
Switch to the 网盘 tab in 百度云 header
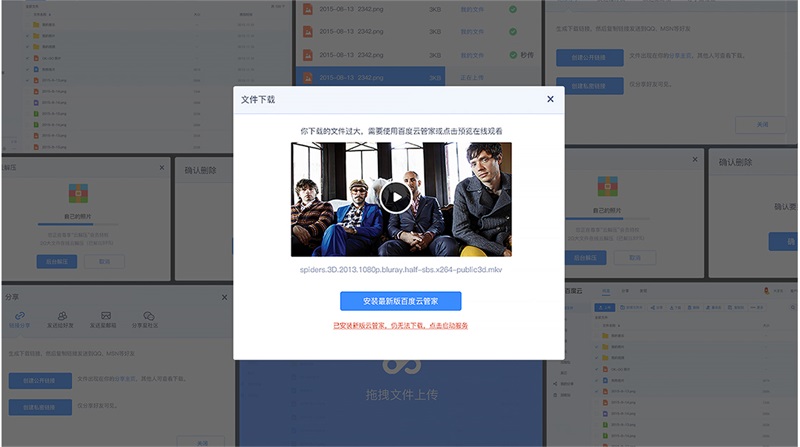(606, 291)
